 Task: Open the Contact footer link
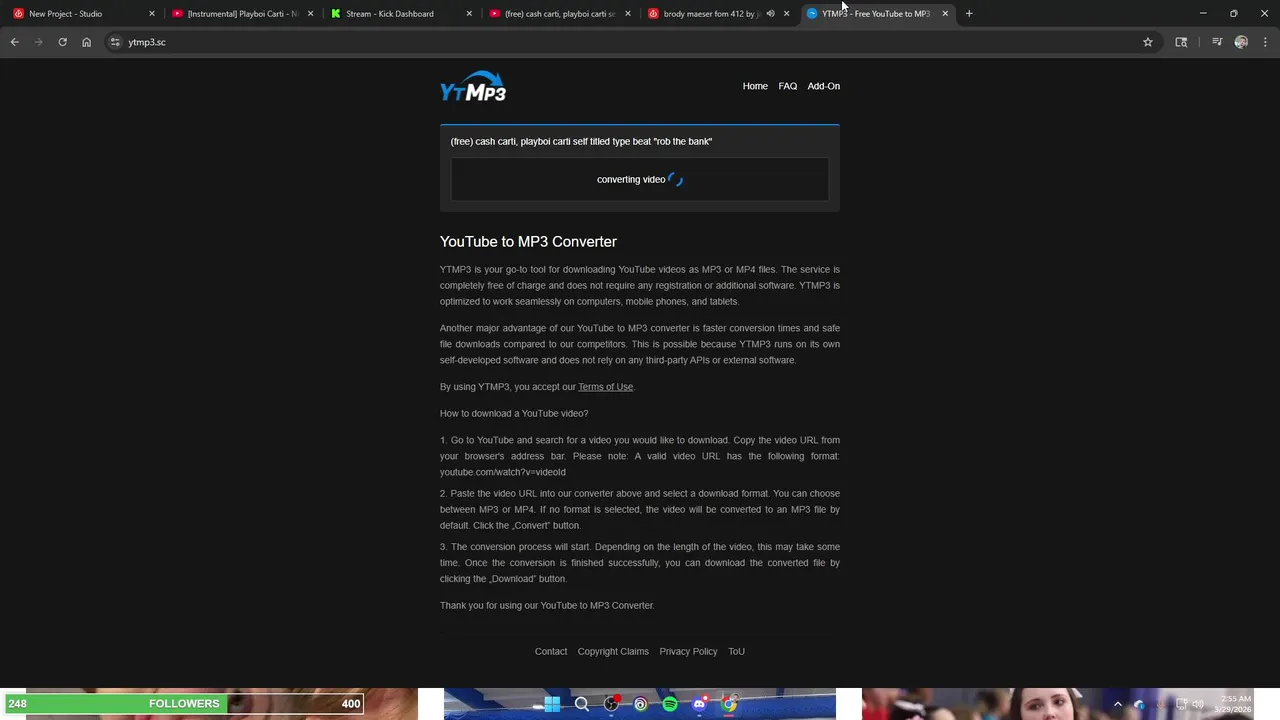coord(551,651)
